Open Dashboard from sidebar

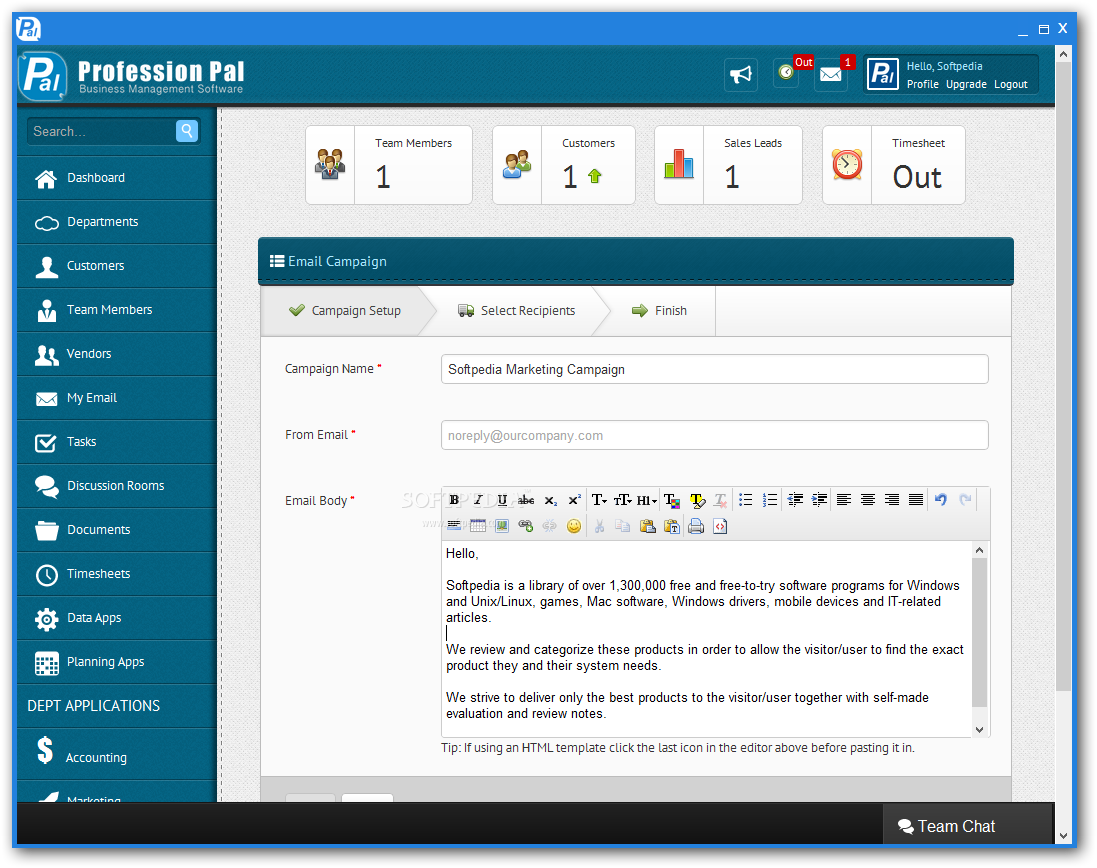pos(116,178)
